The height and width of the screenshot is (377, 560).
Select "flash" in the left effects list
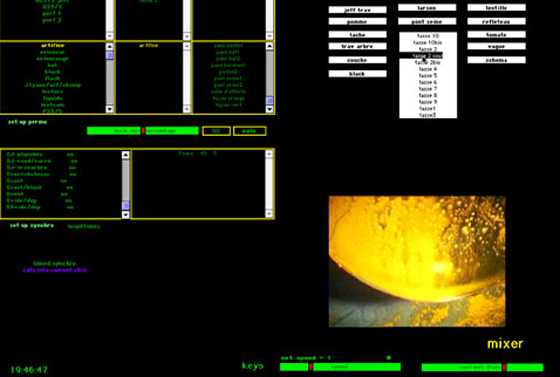52,78
